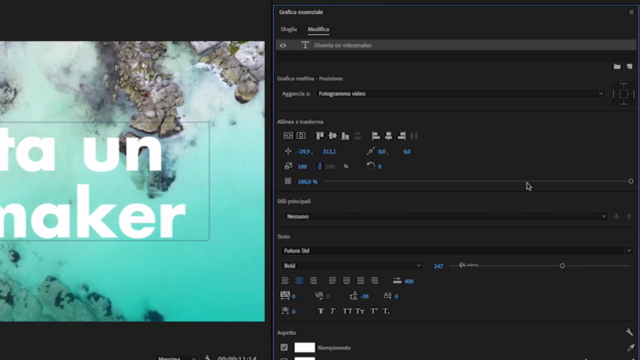
Task: Click the new group folder icon
Action: pos(617,66)
